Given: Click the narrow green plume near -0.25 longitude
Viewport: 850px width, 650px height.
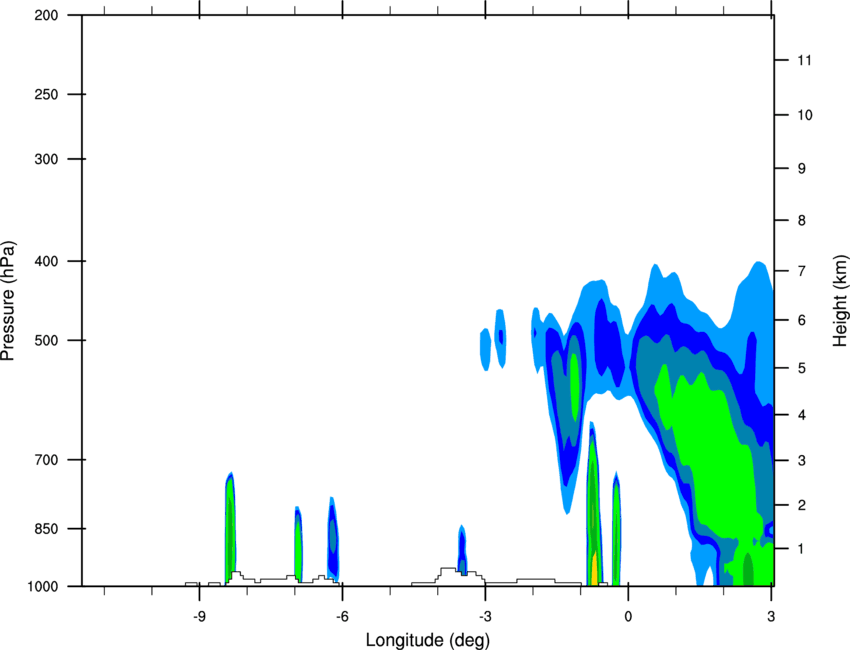Looking at the screenshot, I should 616,529.
